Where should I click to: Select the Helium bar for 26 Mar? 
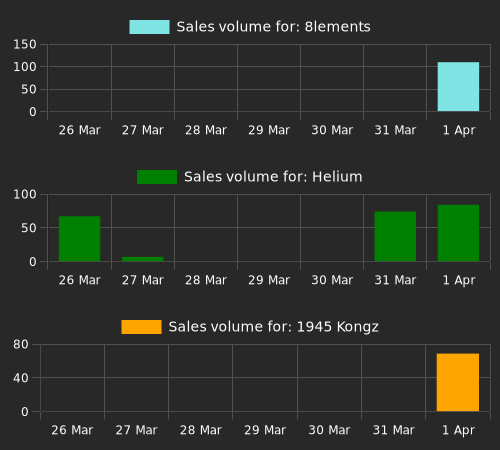click(x=80, y=239)
